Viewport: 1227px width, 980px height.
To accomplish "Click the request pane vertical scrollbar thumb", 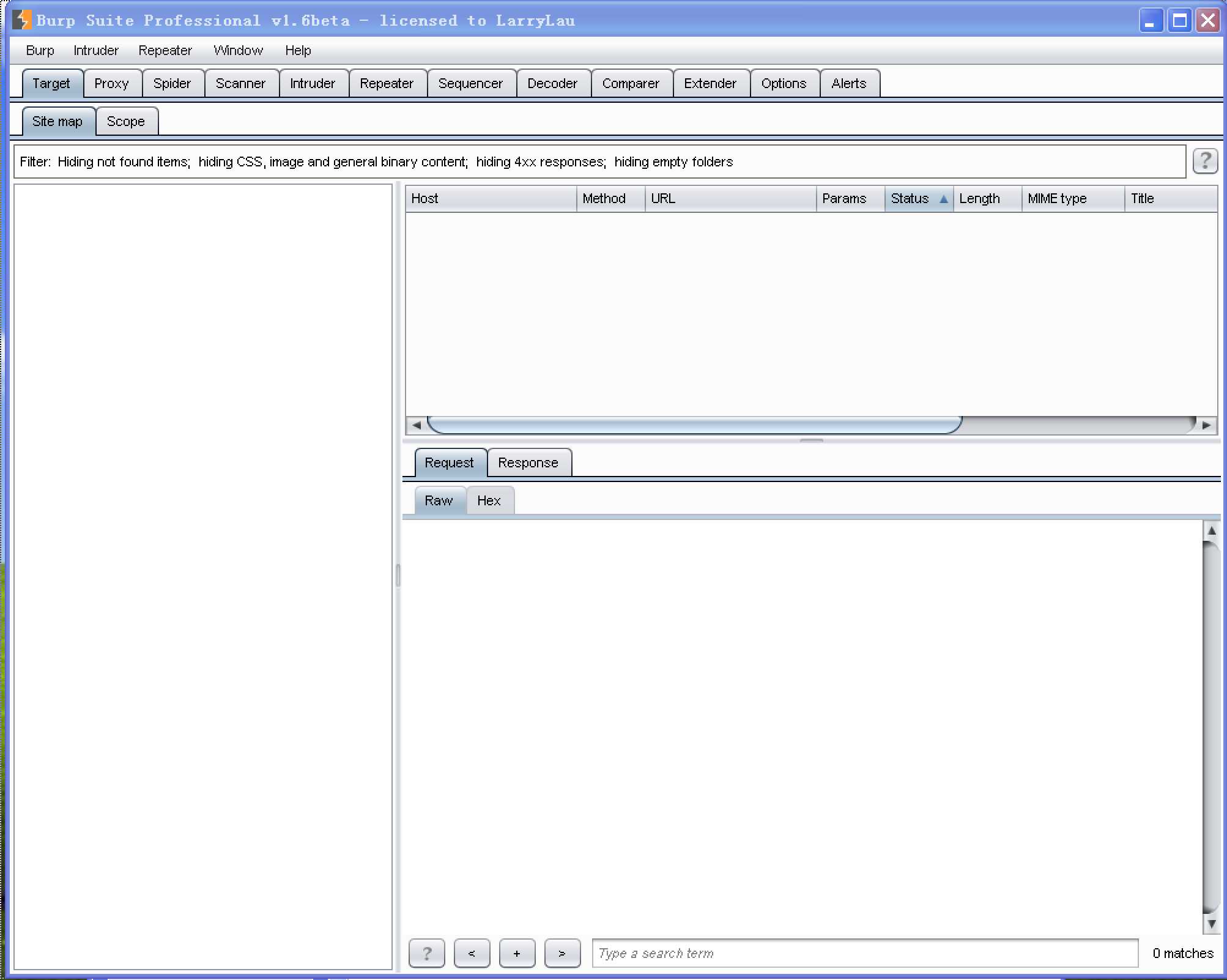I will pos(1211,727).
